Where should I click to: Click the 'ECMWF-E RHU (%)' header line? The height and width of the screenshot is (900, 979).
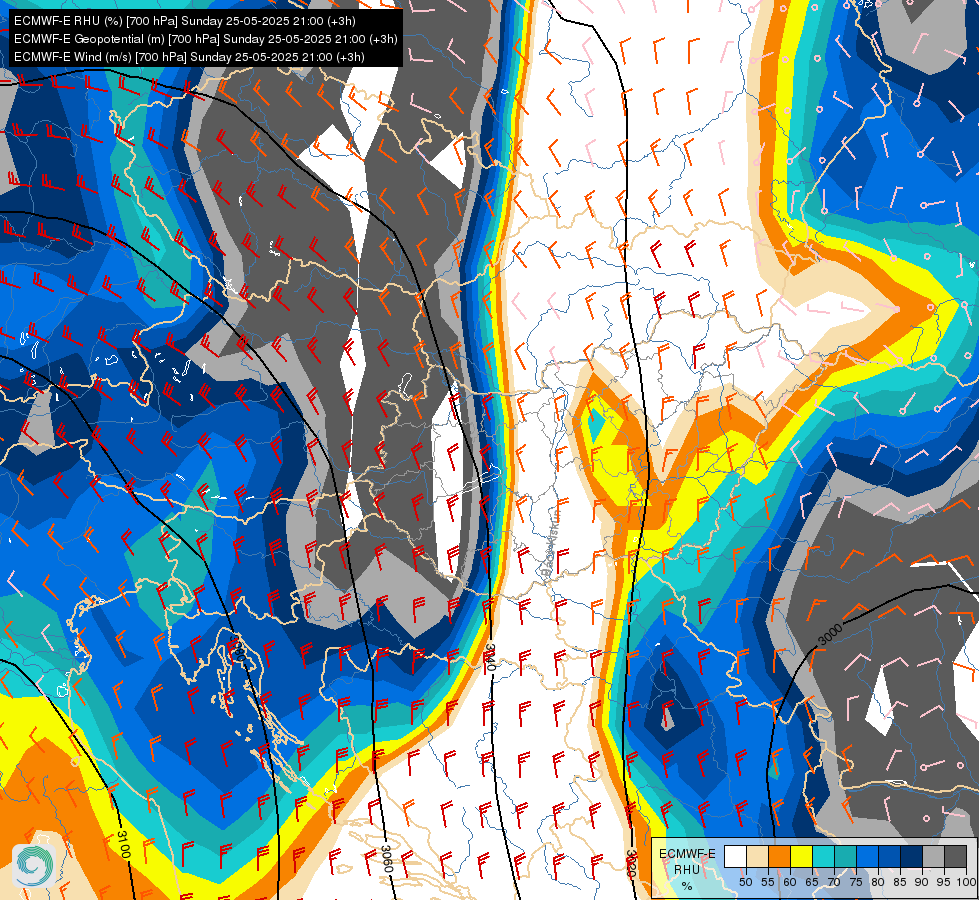(x=185, y=21)
